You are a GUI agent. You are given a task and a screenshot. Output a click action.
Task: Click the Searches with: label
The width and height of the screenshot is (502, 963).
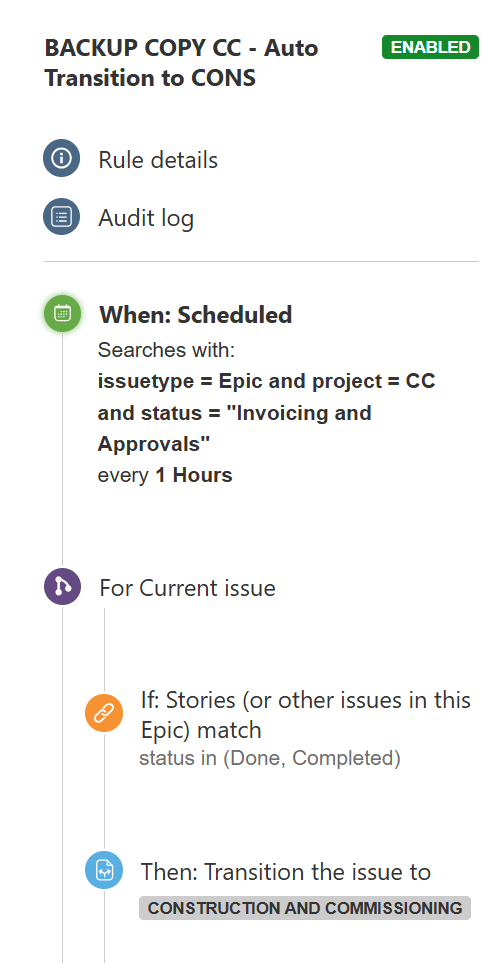point(167,350)
